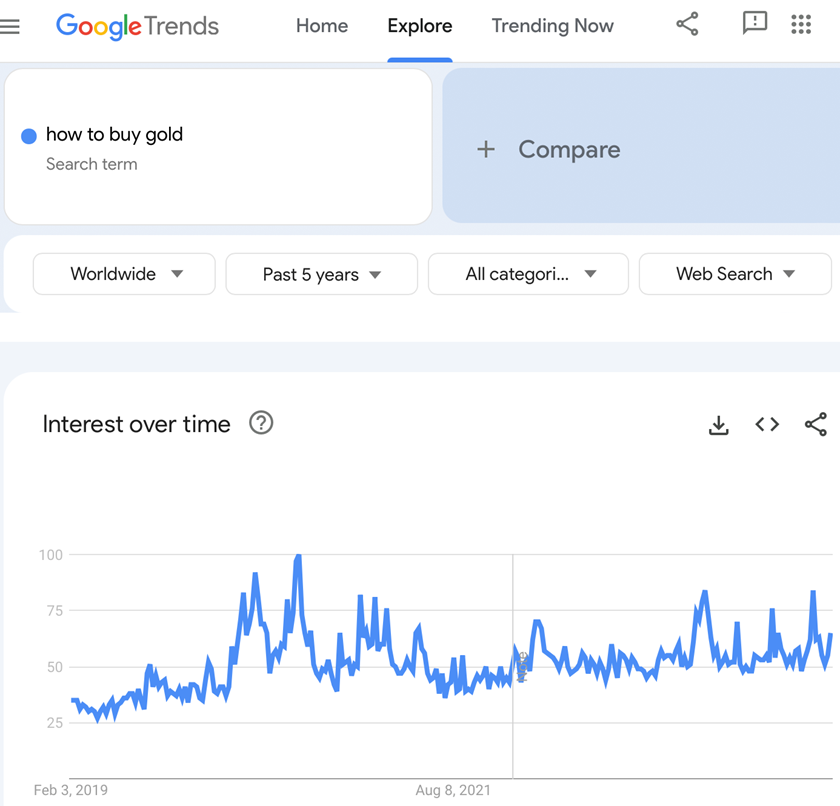This screenshot has width=840, height=806.
Task: Go to the Home tab
Action: 322,26
